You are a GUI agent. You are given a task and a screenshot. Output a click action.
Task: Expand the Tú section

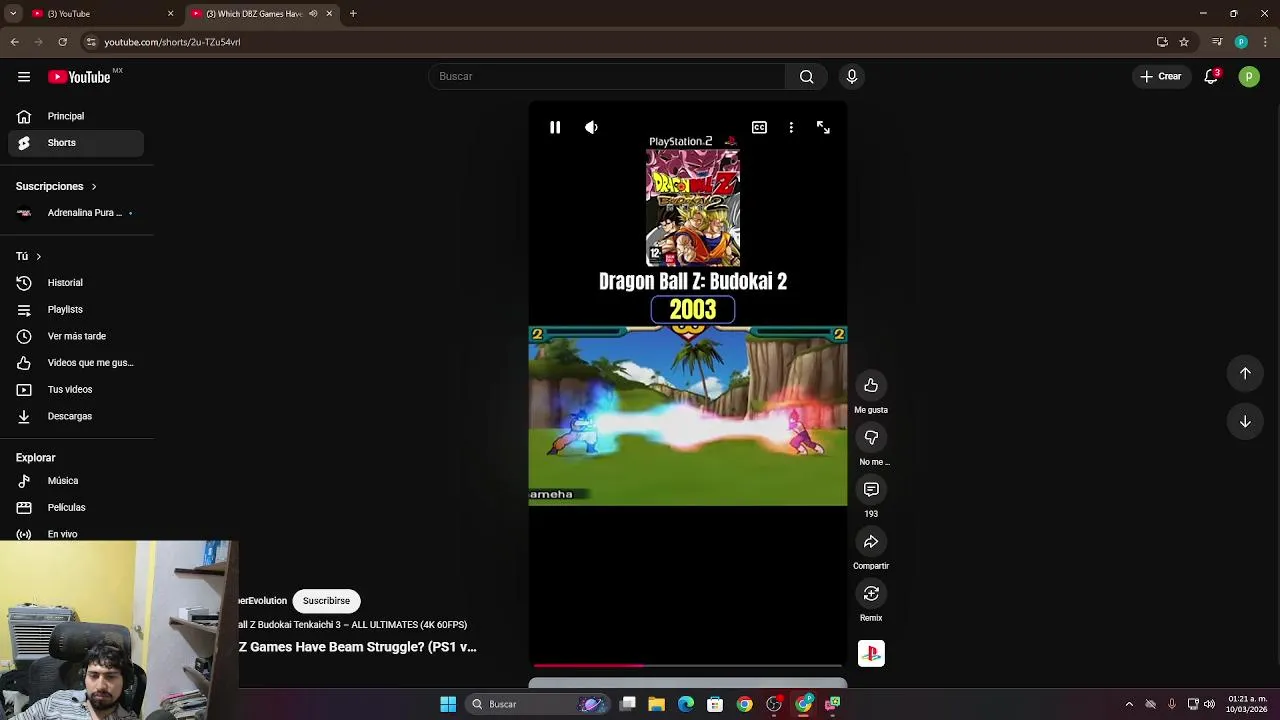point(28,256)
